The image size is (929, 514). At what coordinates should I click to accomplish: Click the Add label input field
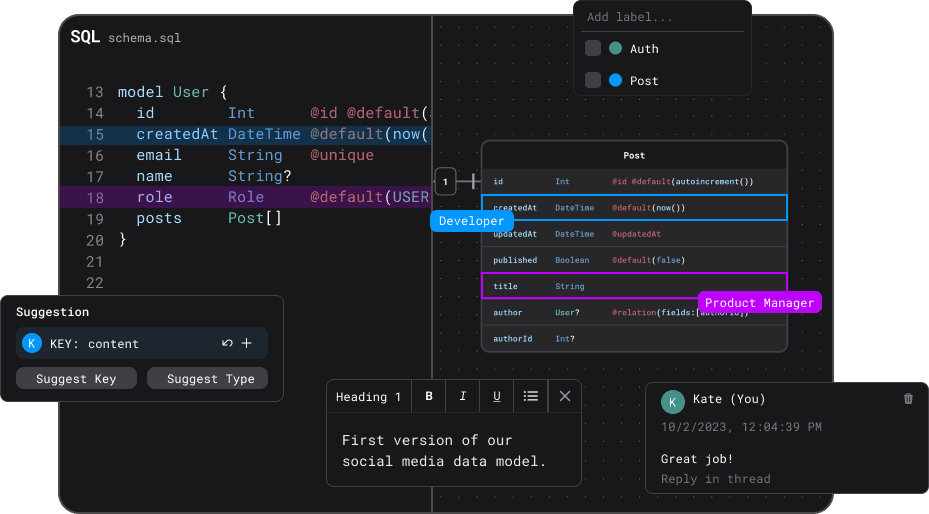(x=662, y=17)
